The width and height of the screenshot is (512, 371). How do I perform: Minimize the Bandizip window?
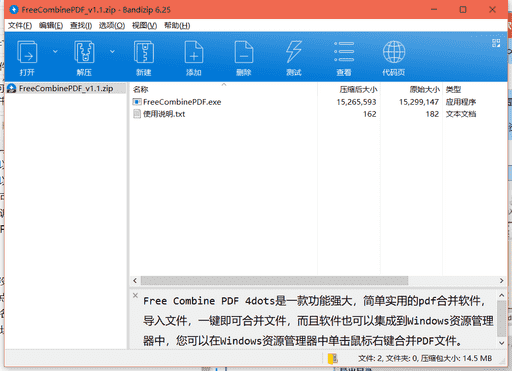tap(434, 10)
